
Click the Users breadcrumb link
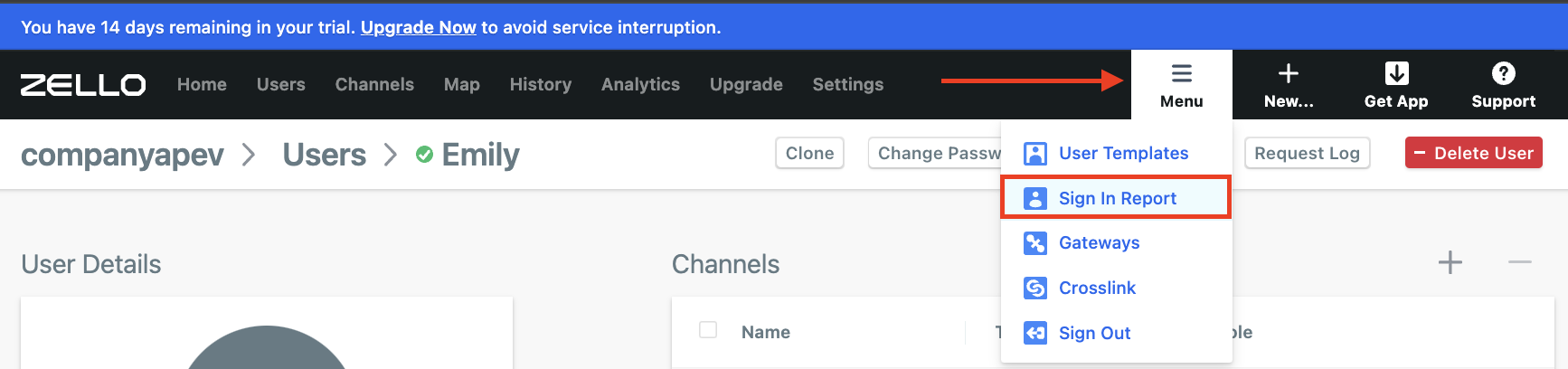[324, 155]
